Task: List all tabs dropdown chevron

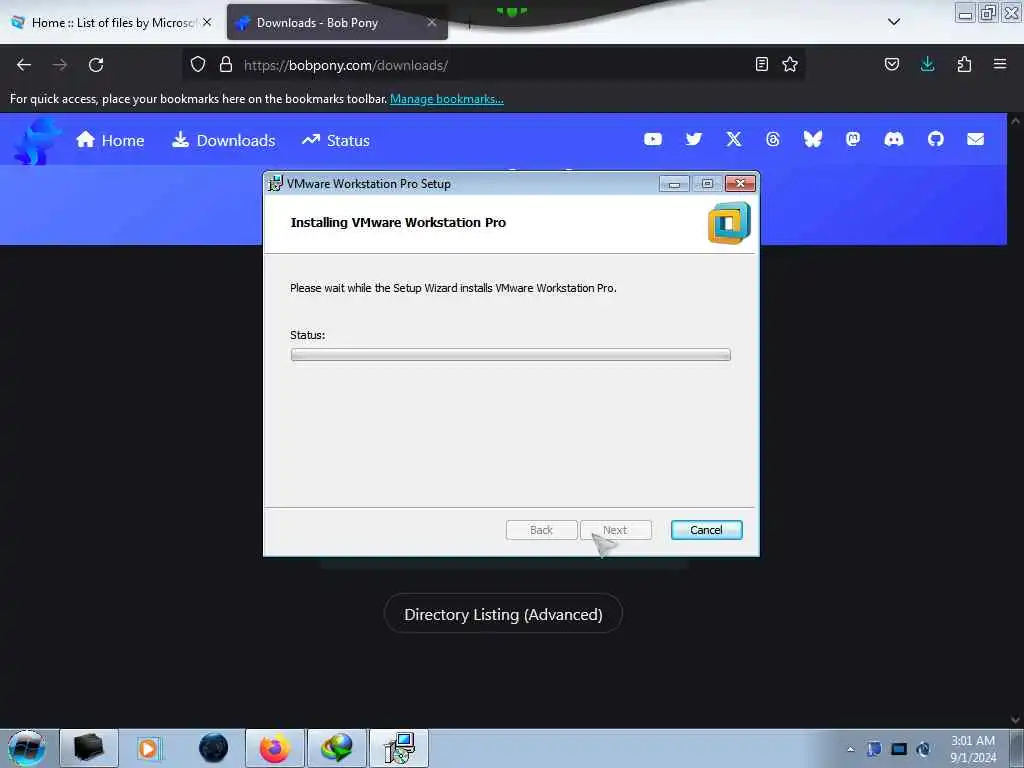Action: click(x=894, y=22)
